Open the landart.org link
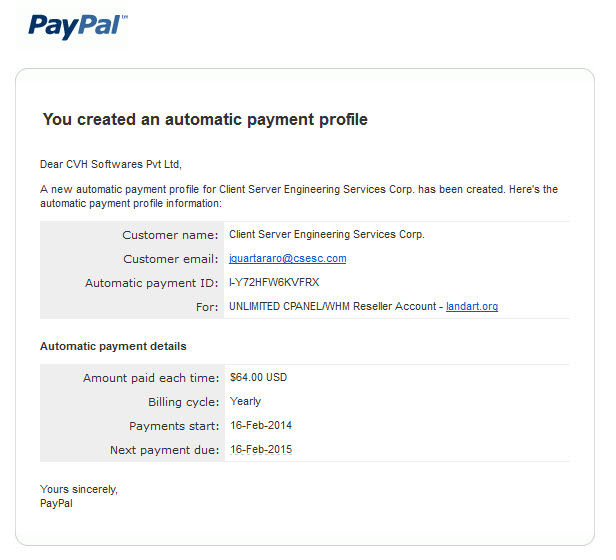This screenshot has width=616, height=560. click(472, 306)
